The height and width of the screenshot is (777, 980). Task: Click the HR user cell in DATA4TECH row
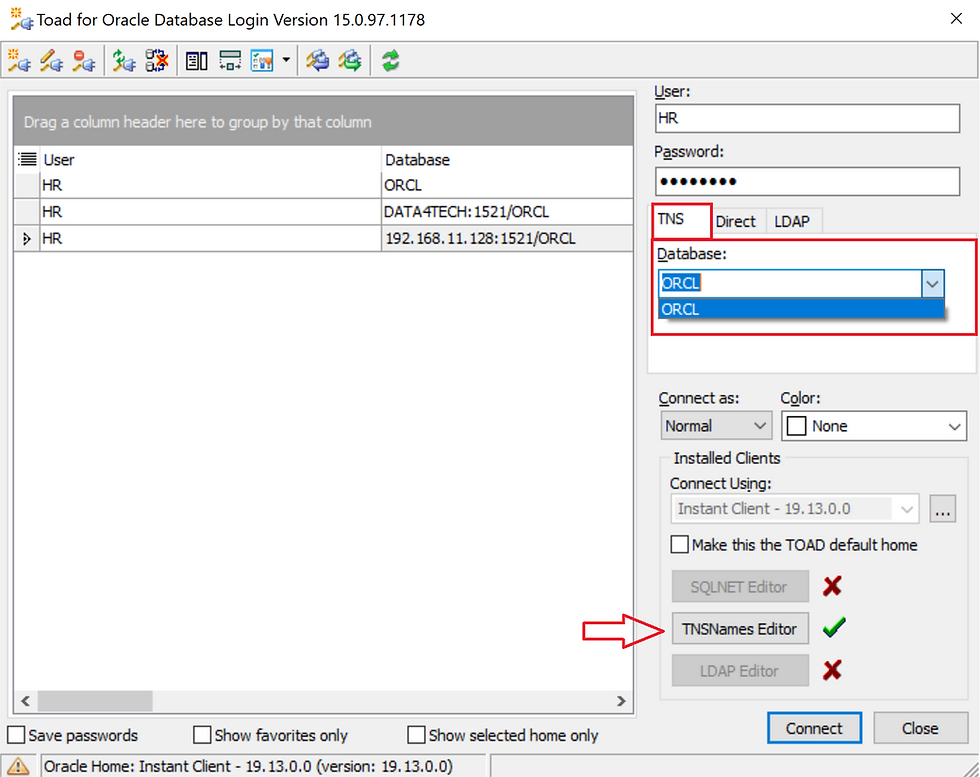coord(210,212)
